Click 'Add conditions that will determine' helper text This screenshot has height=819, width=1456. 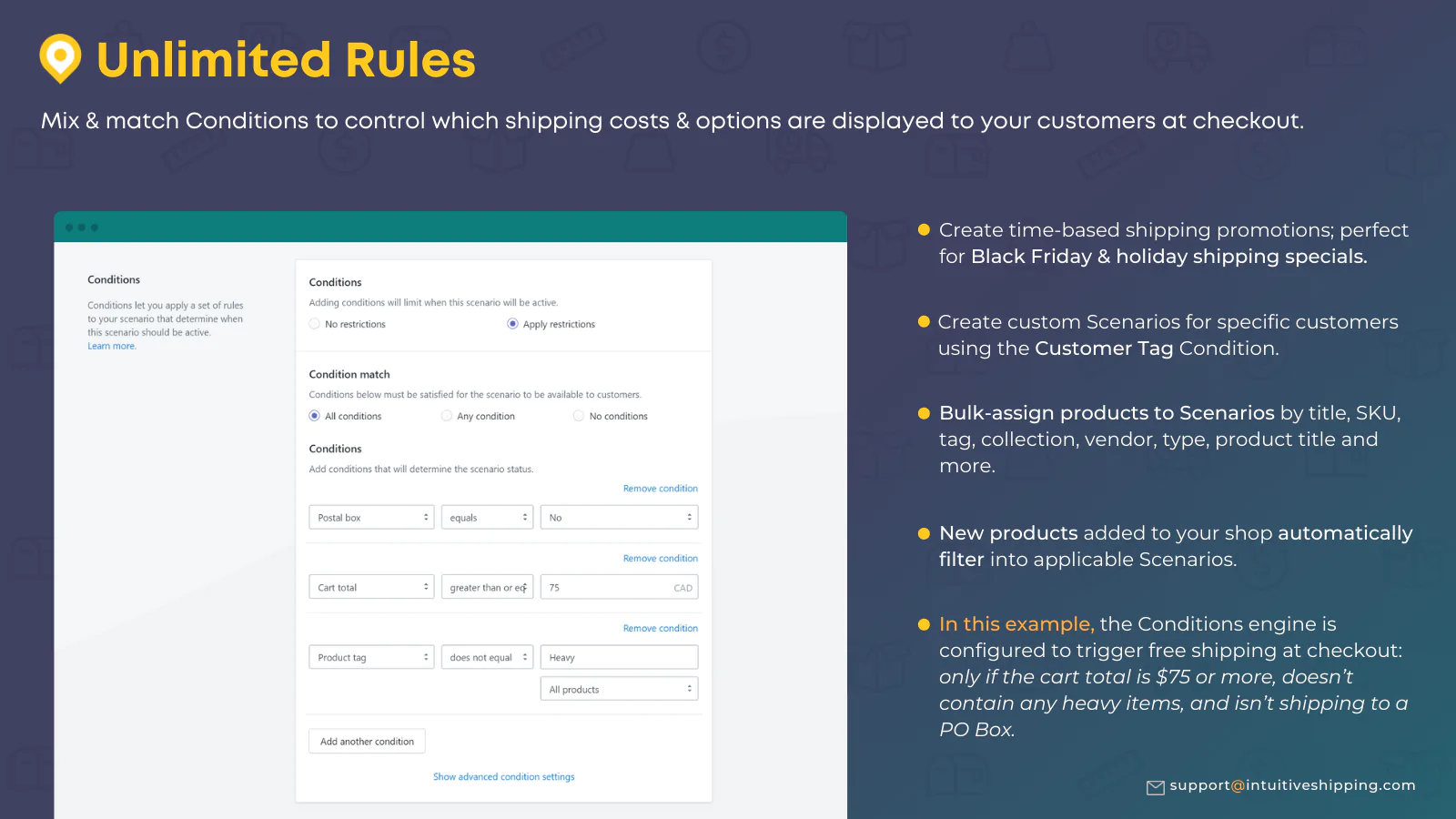tap(421, 470)
